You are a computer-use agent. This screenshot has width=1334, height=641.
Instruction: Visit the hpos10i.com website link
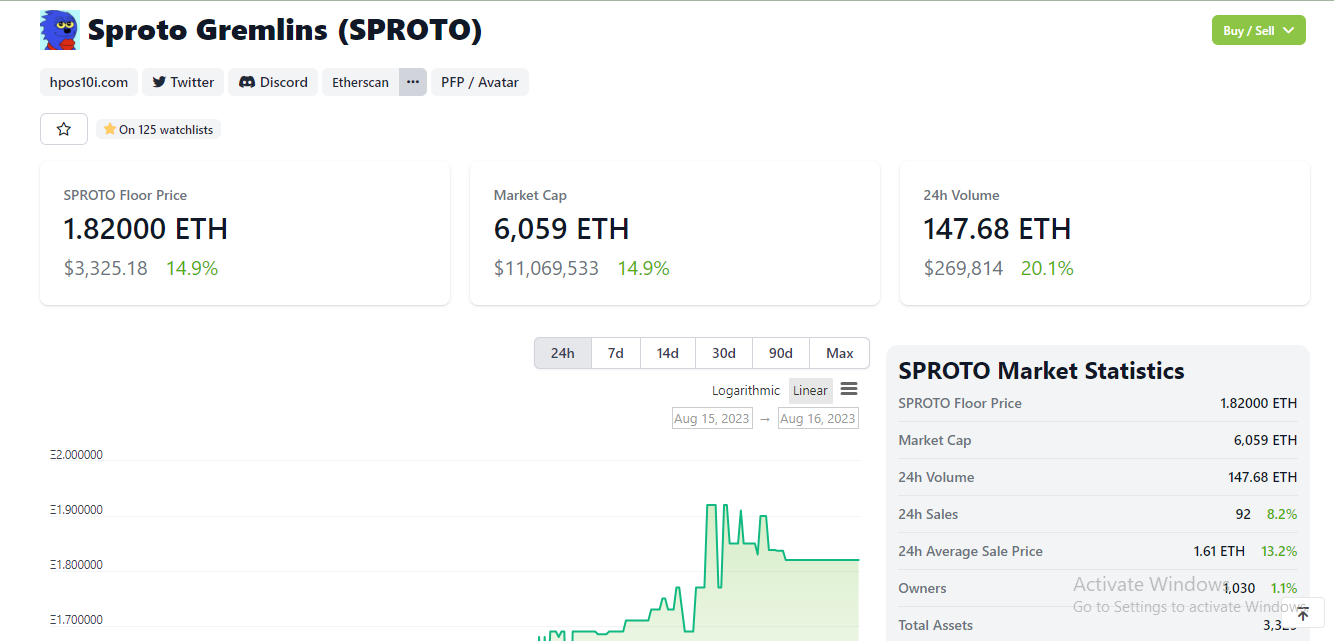click(88, 82)
